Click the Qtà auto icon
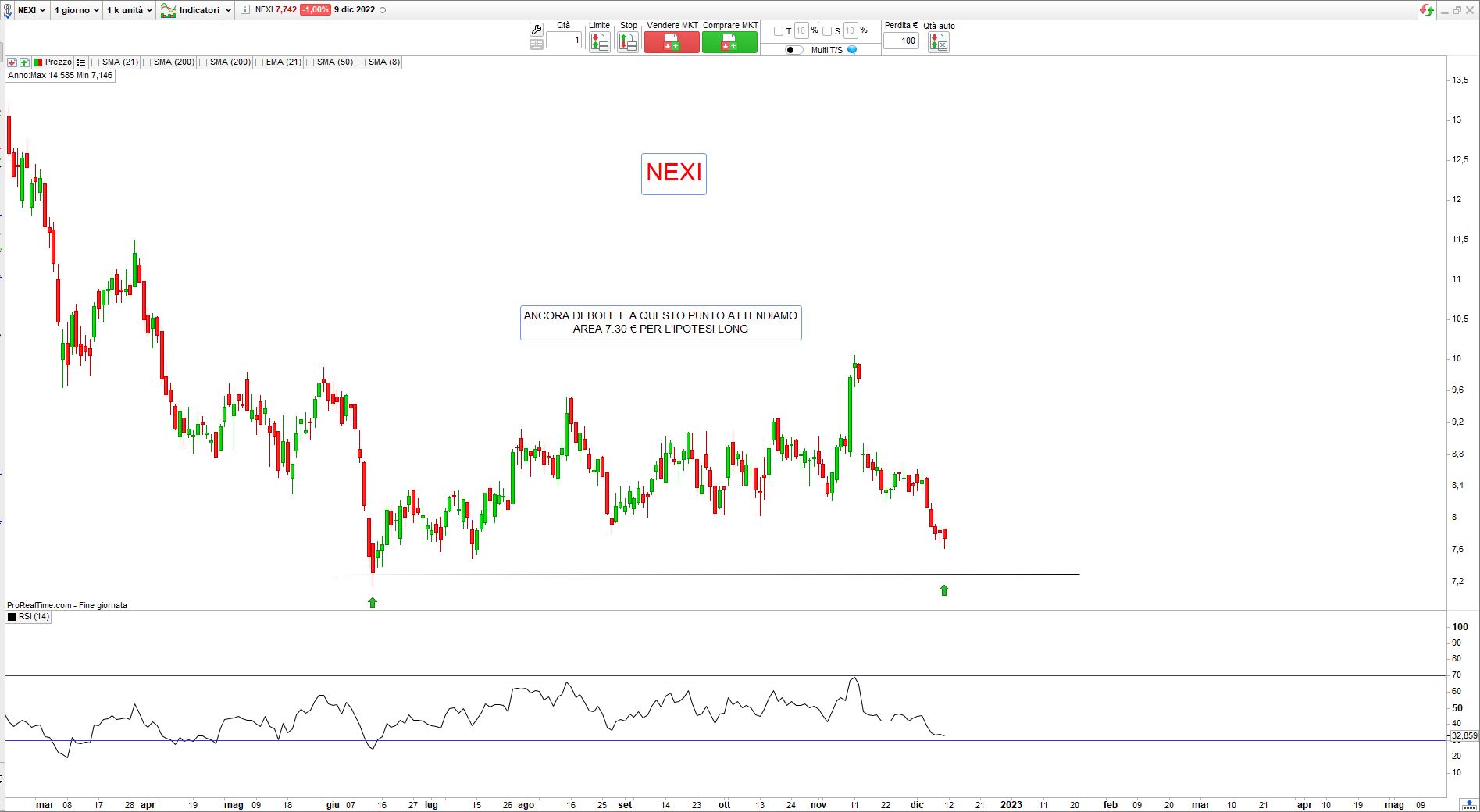Screen dimensions: 1480x812 [939, 42]
